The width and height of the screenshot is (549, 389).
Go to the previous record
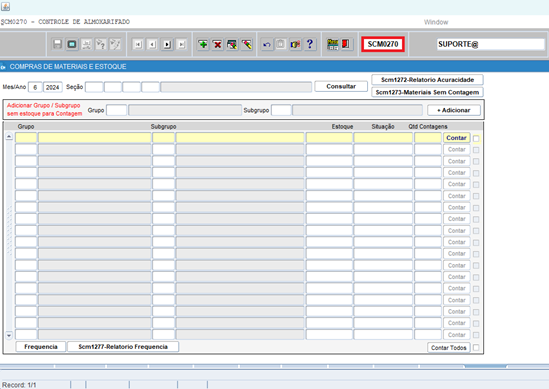click(x=152, y=44)
